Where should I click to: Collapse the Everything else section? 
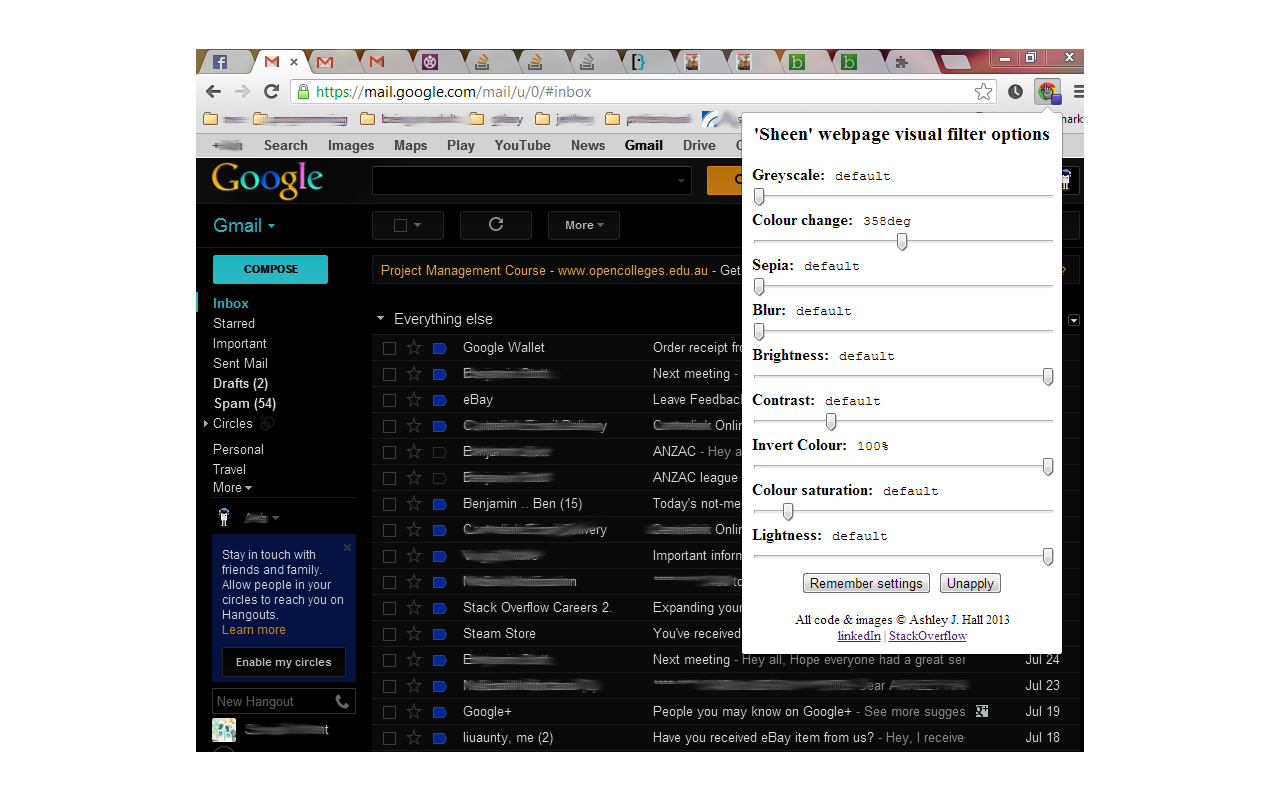tap(380, 319)
